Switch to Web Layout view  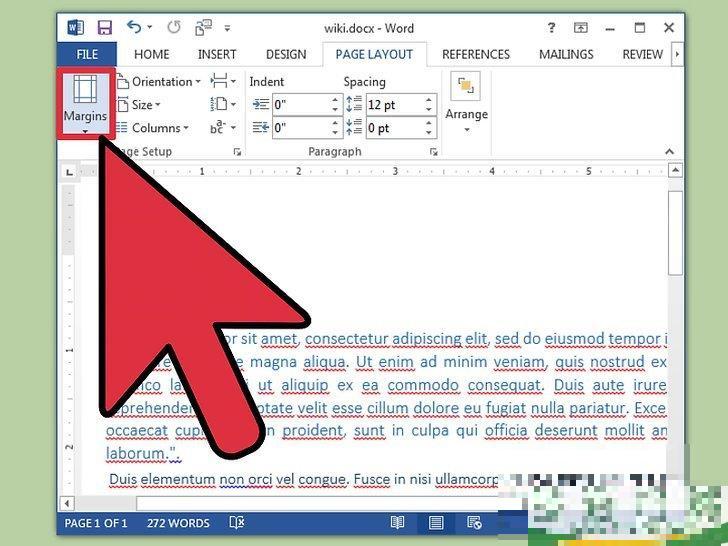pos(474,523)
